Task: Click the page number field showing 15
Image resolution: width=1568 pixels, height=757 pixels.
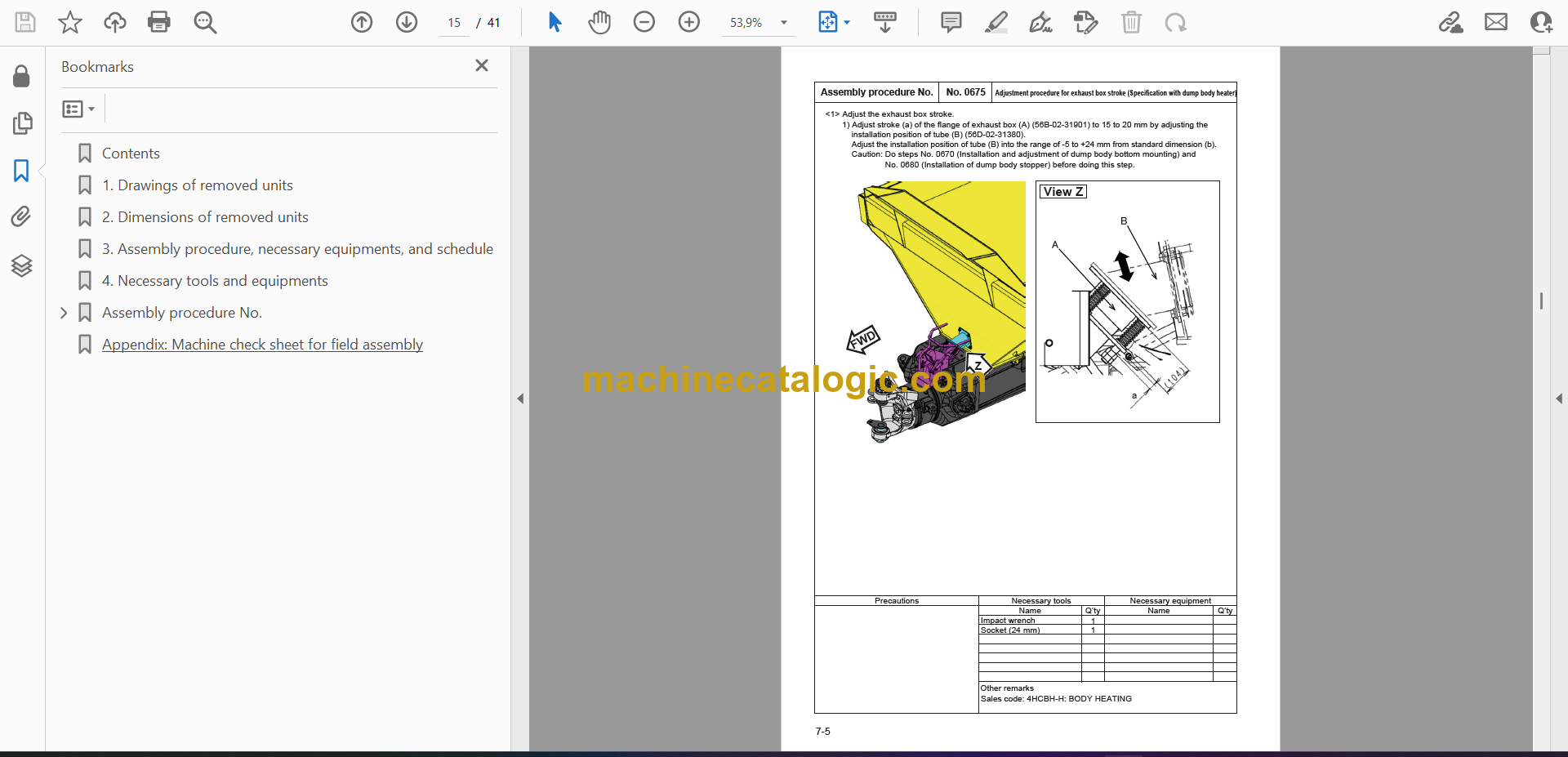Action: tap(454, 23)
